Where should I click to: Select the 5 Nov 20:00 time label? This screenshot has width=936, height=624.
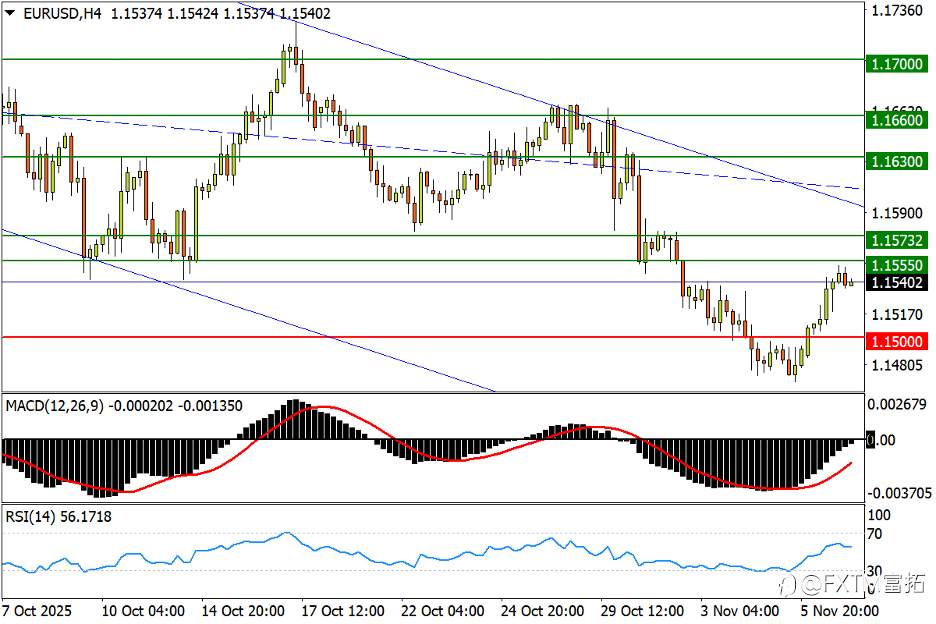pos(839,611)
